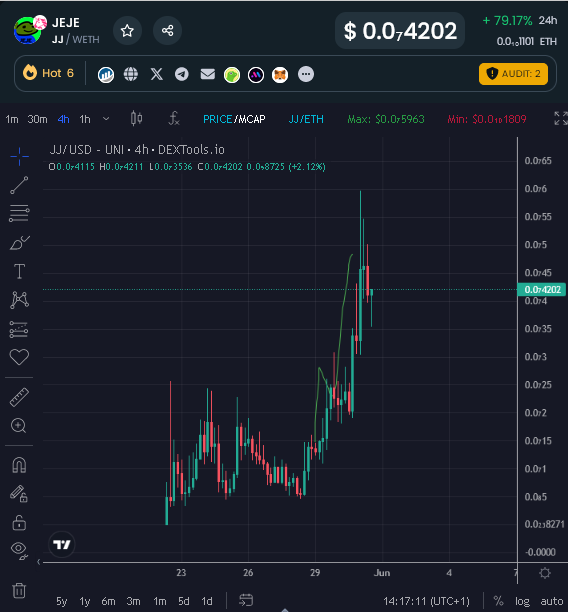Open the Telegram link icon
Screen dimensions: 568x612
(x=182, y=74)
